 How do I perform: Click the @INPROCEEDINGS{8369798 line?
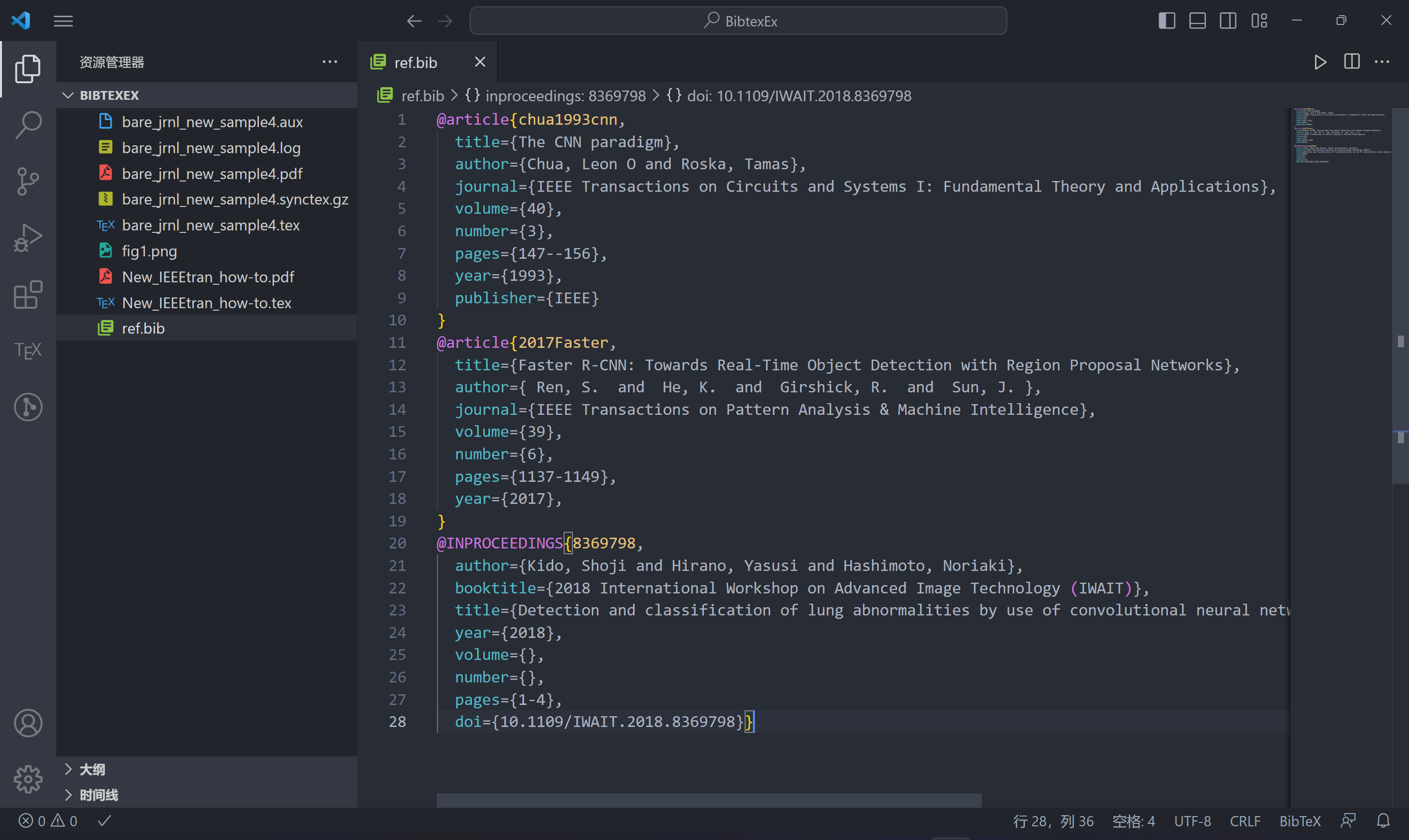540,543
